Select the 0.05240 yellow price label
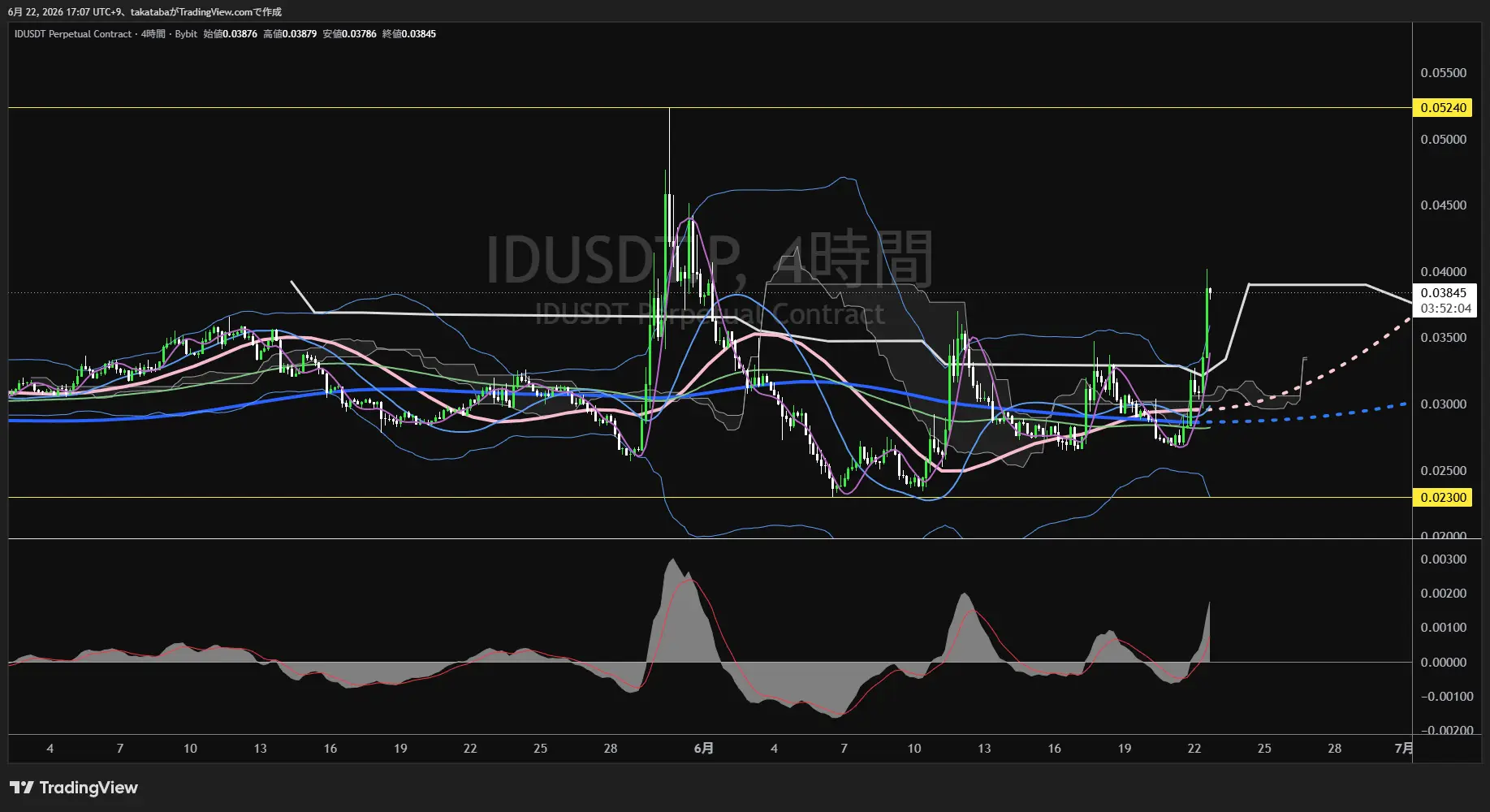This screenshot has height=812, width=1490. 1443,107
